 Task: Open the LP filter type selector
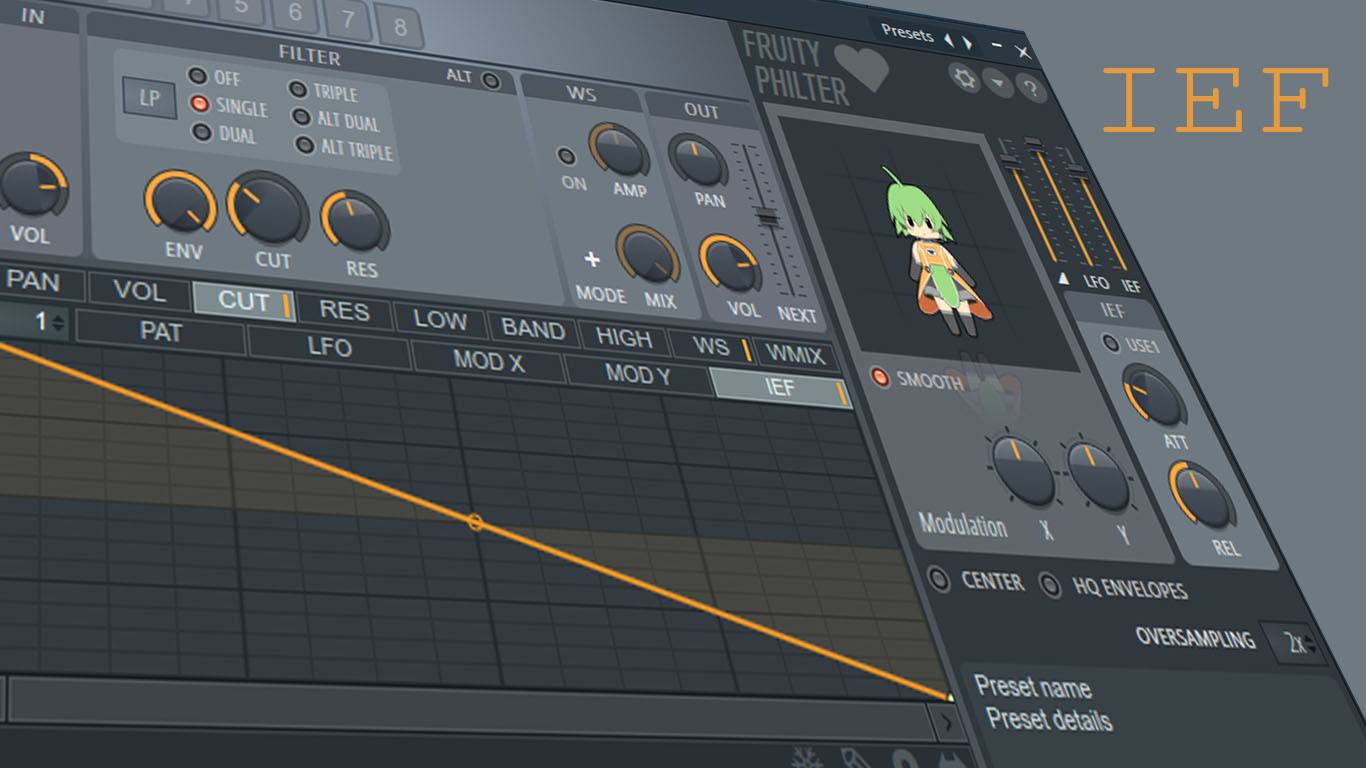[x=148, y=98]
